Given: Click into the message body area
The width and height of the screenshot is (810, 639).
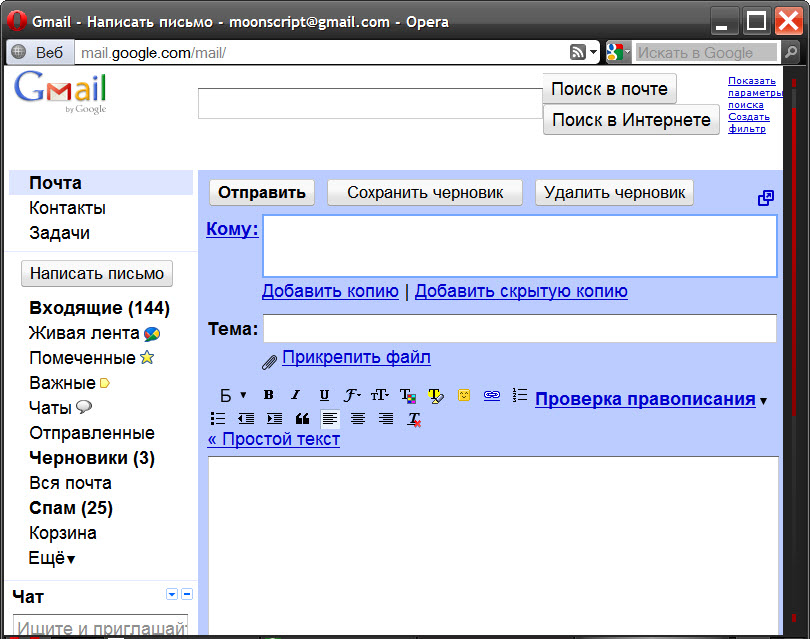Looking at the screenshot, I should click(493, 547).
